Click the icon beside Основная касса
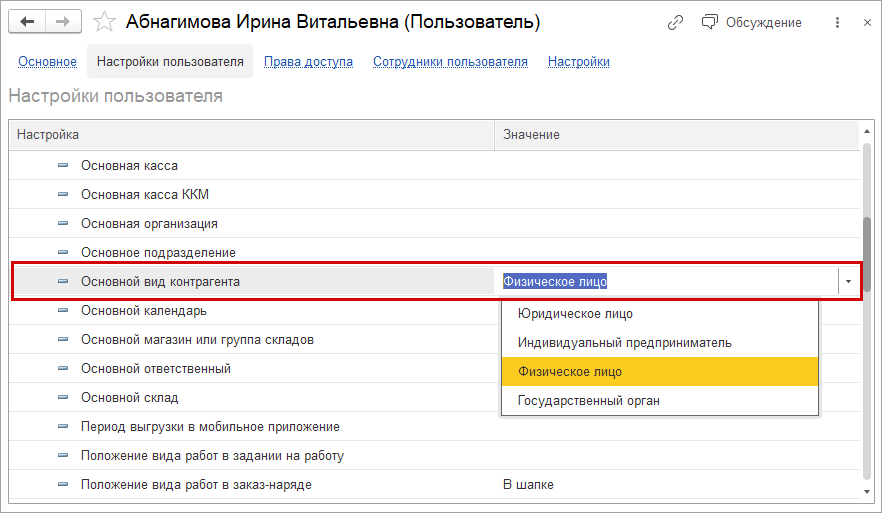The height and width of the screenshot is (513, 882). point(64,165)
